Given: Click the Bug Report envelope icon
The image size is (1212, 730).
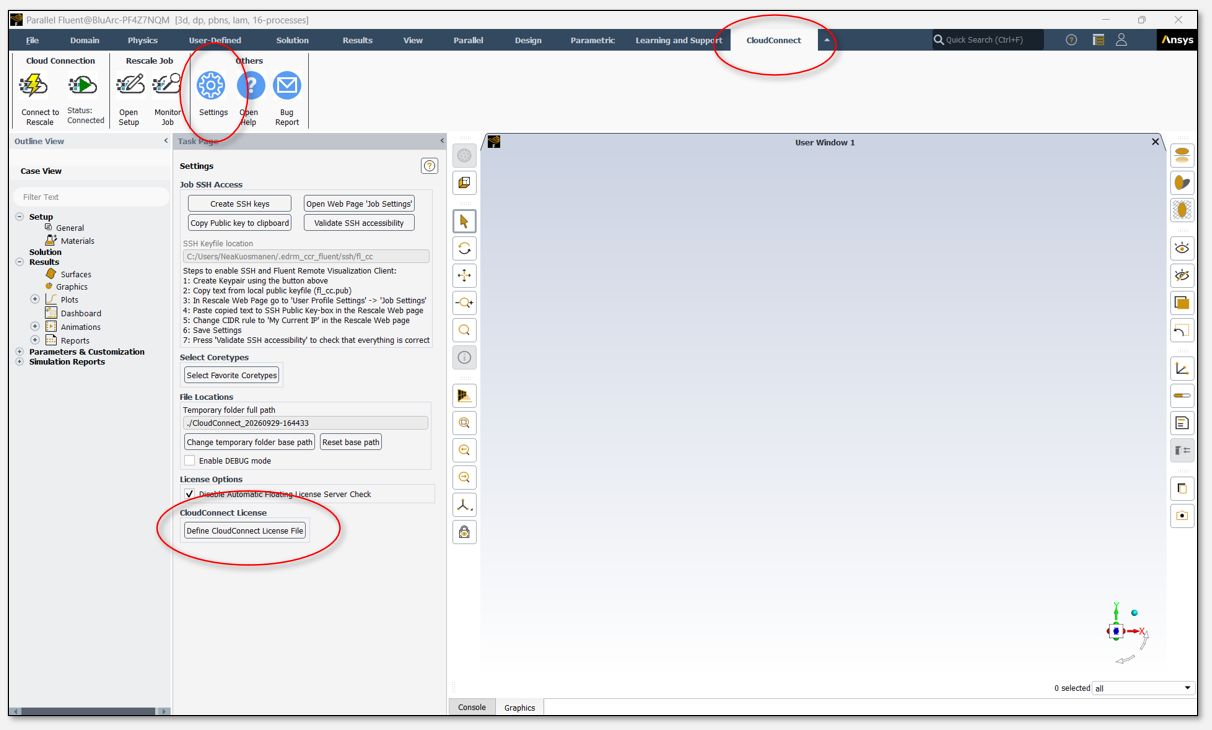Looking at the screenshot, I should click(287, 86).
